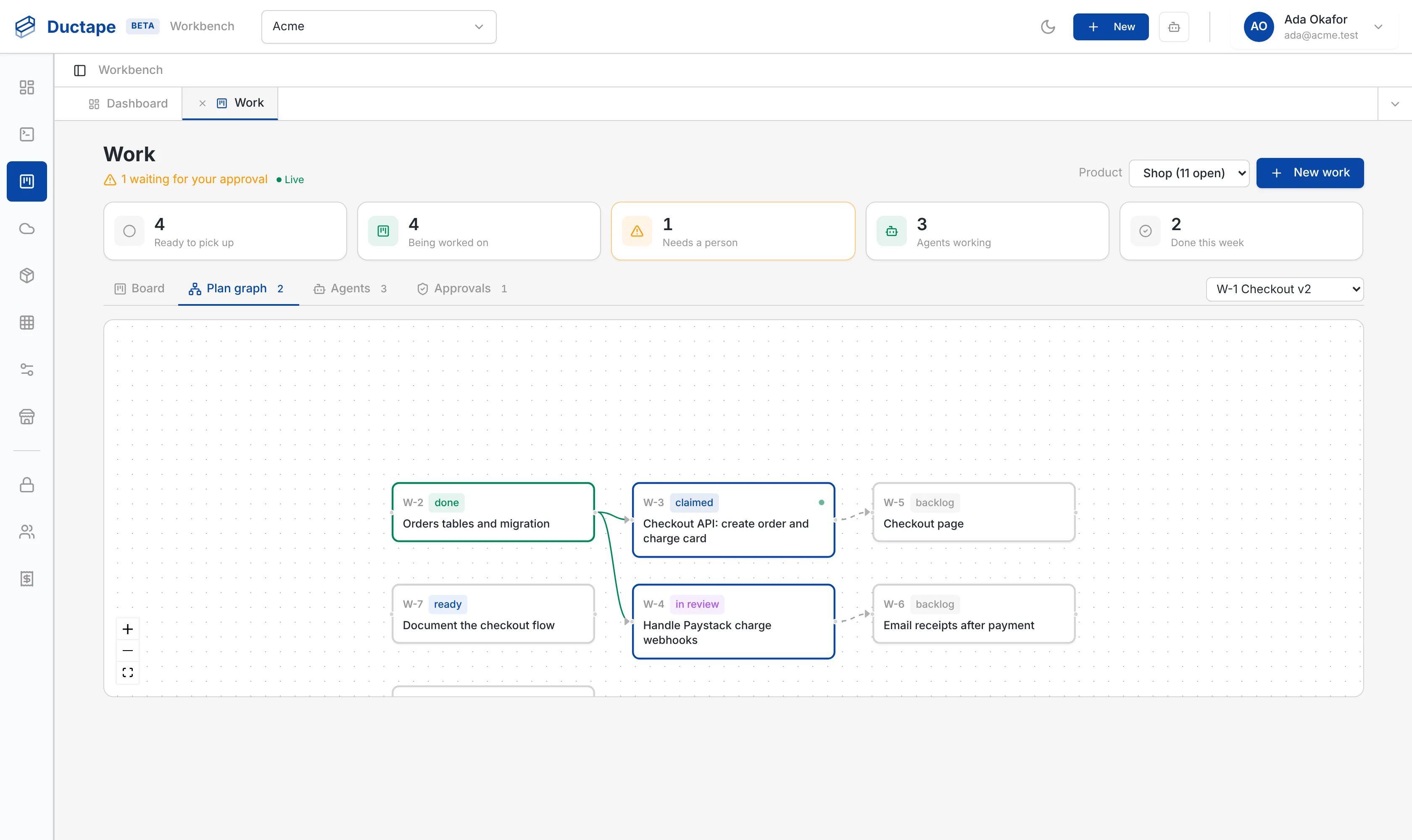Toggle the sidebar panel icon

tap(80, 70)
